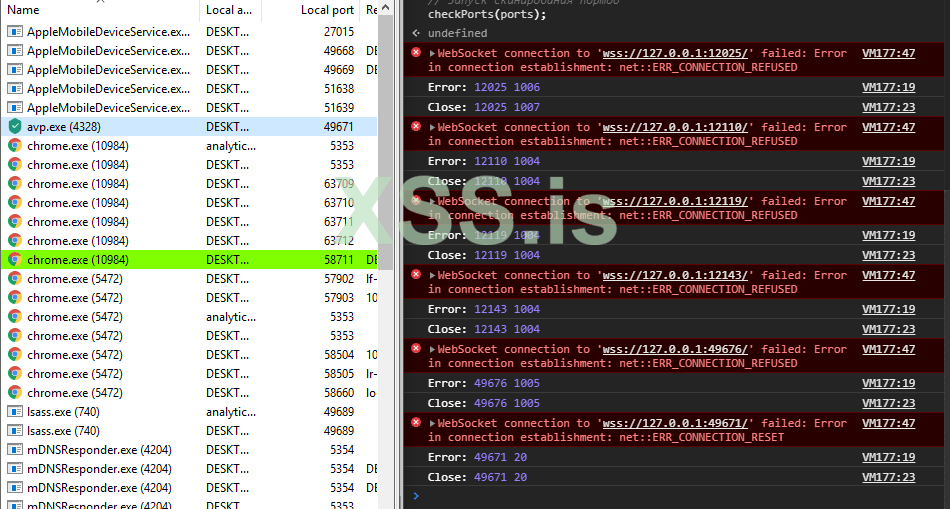Screen dimensions: 950x509
Task: Open the wss://127.0.0.1:12025/ link
Action: pyautogui.click(x=676, y=53)
